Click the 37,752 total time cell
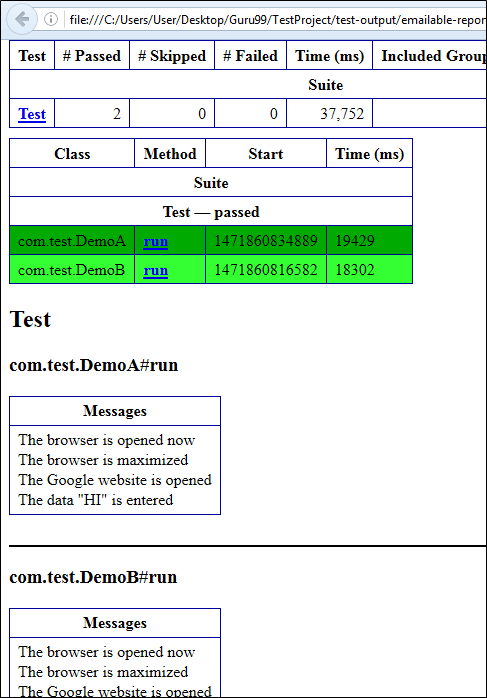 (329, 114)
